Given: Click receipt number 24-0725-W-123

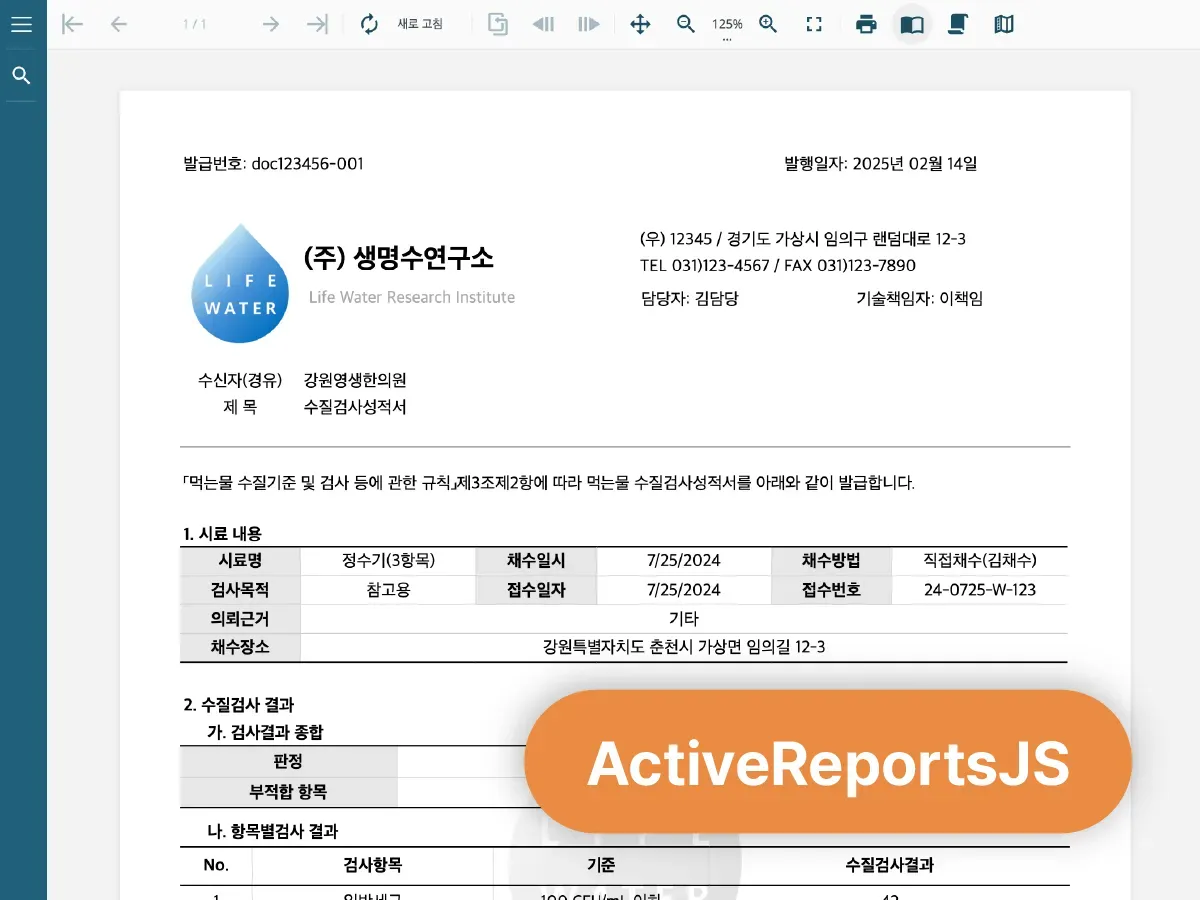Looking at the screenshot, I should [979, 590].
